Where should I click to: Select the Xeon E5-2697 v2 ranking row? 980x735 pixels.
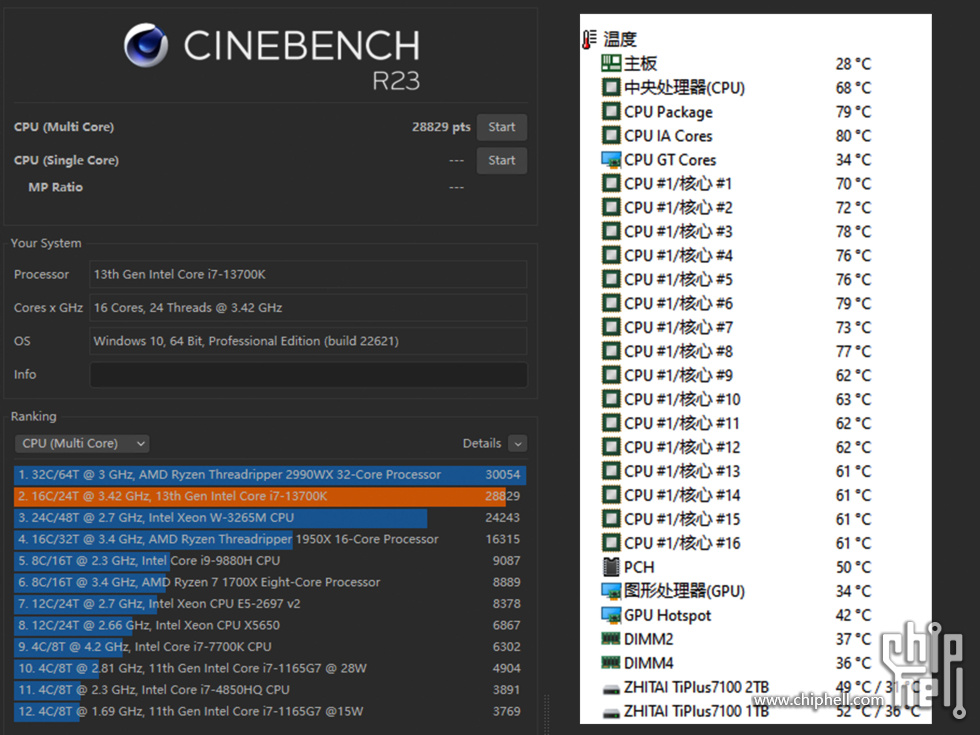click(270, 604)
